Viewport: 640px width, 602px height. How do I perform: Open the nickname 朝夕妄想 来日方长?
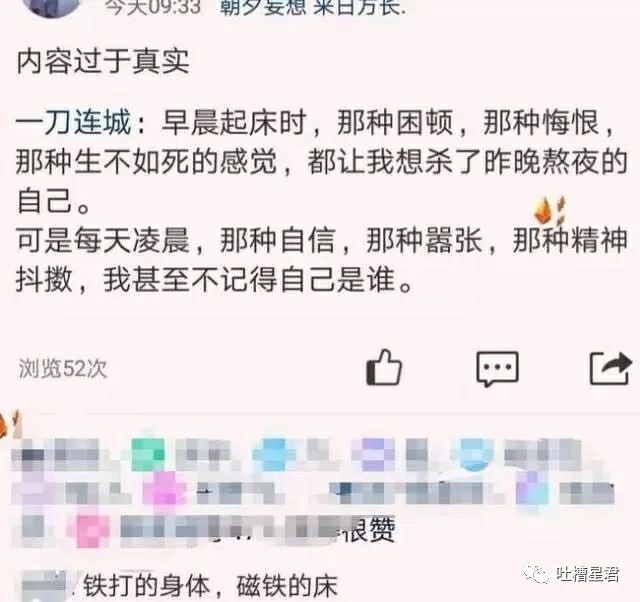click(x=312, y=7)
